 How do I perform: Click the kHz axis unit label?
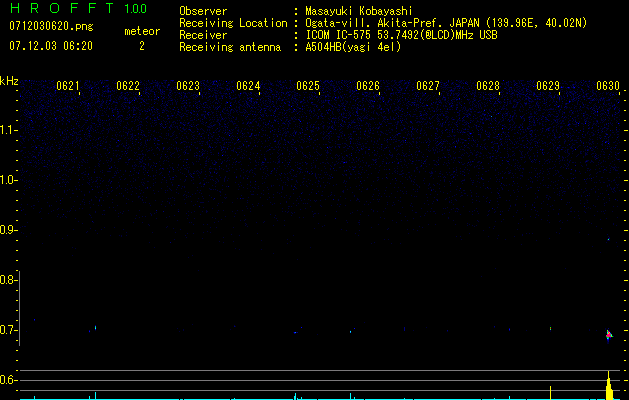9,81
